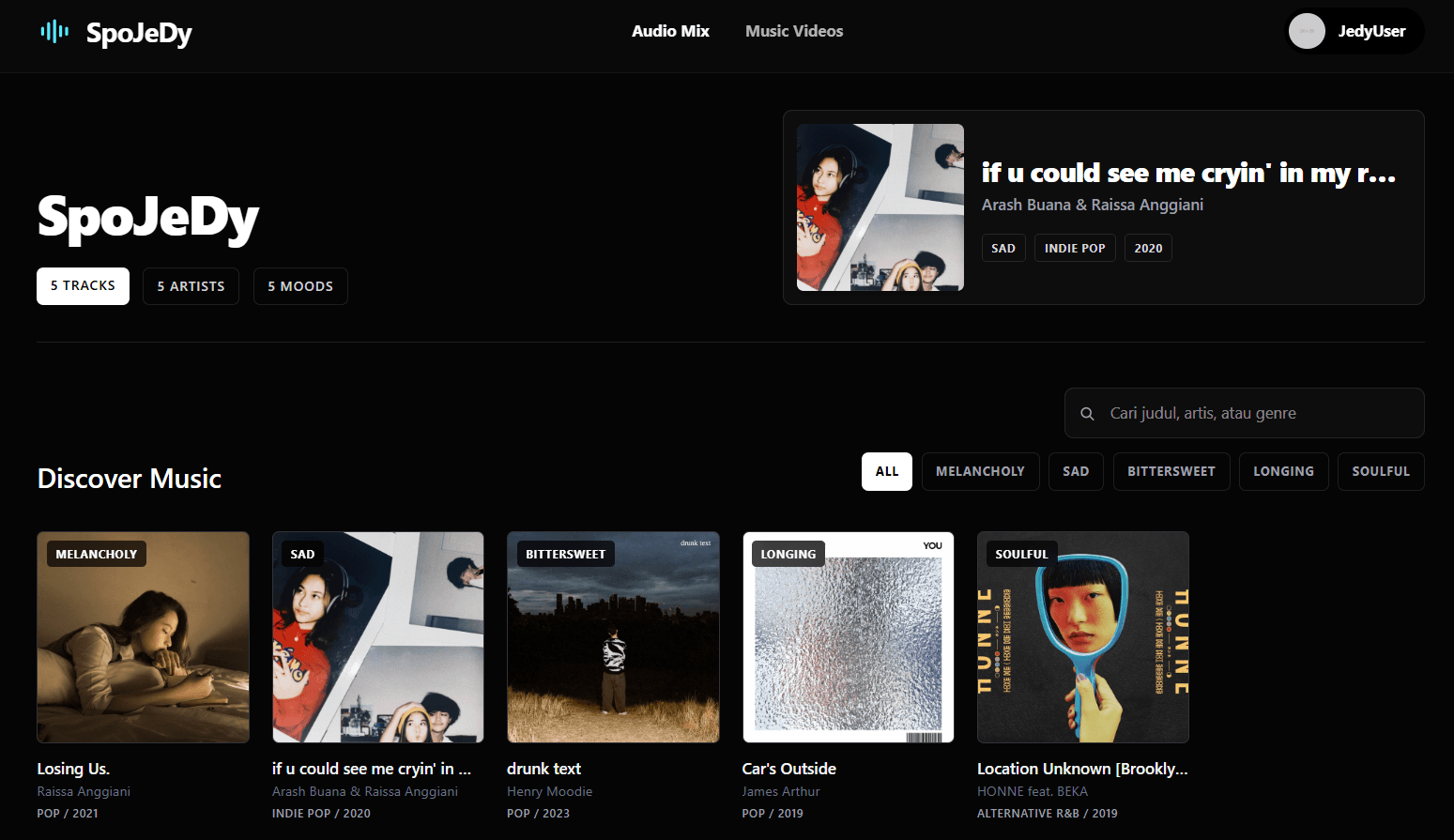Viewport: 1454px width, 840px height.
Task: Click the MELANCHOLY badge on Losing Us. cover
Action: pos(97,554)
